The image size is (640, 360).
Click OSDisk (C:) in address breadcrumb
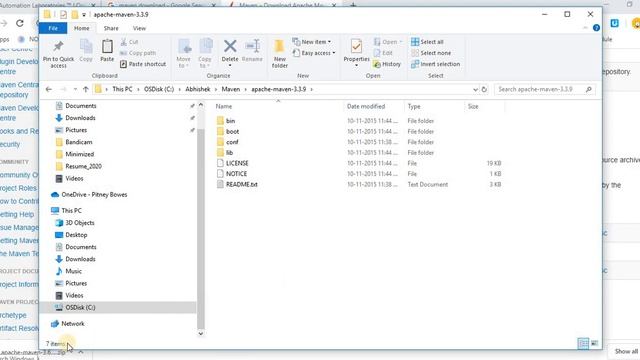tap(159, 89)
